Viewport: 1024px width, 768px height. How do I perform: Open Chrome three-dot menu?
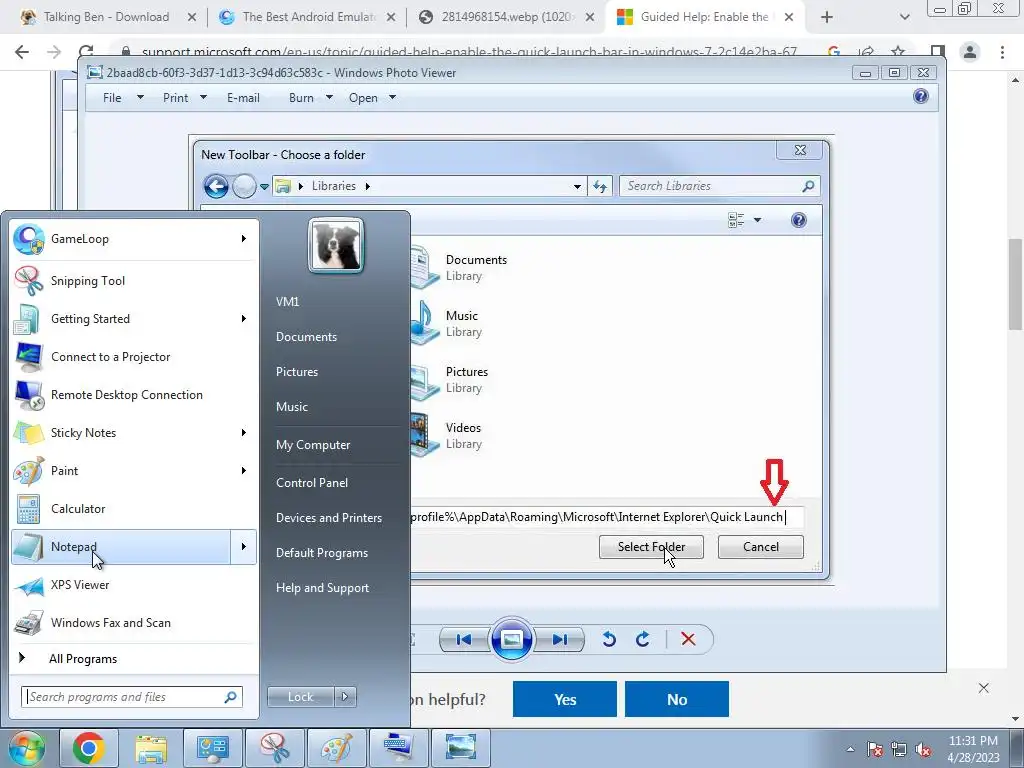(1002, 52)
